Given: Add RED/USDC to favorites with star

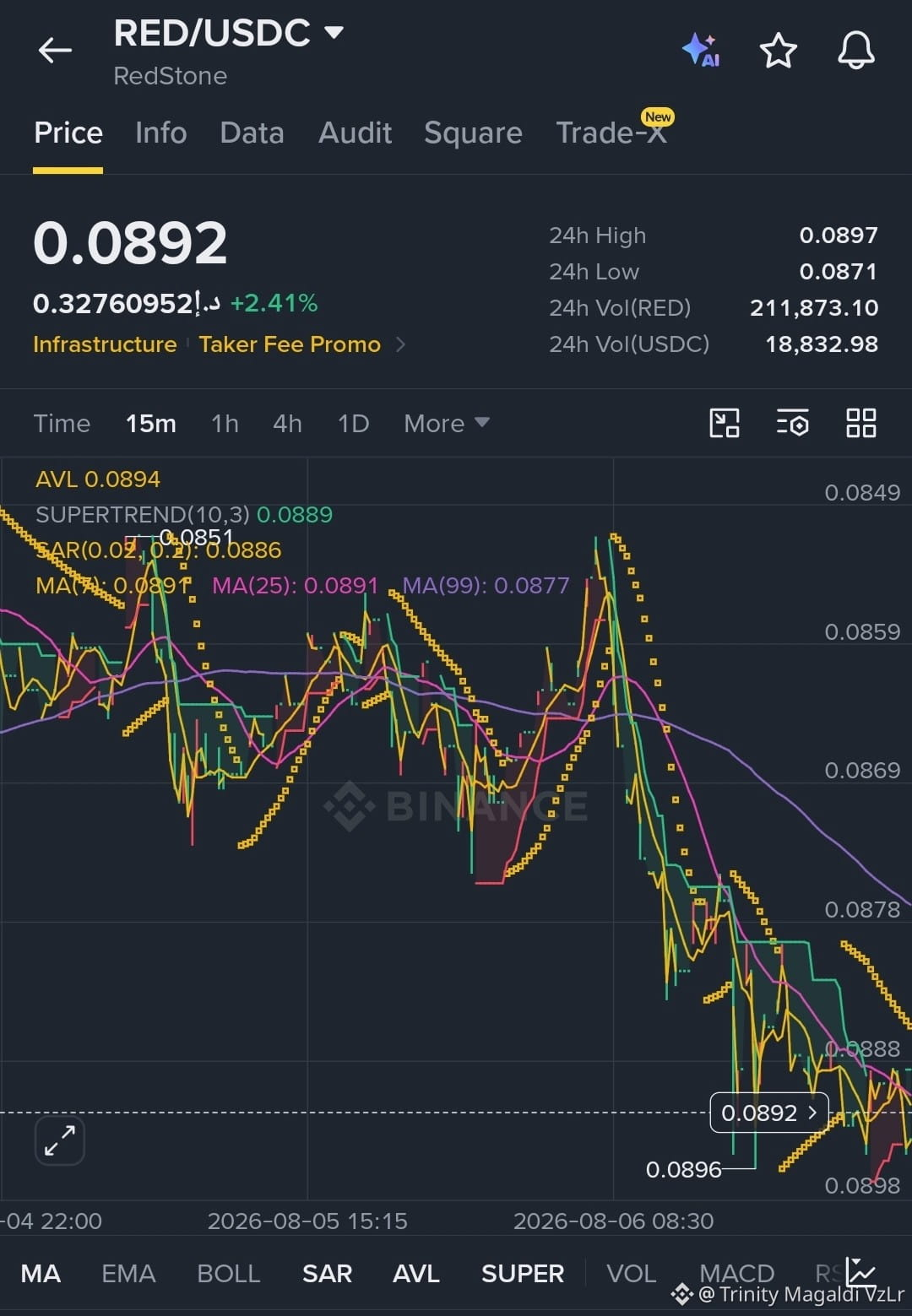Looking at the screenshot, I should 779,51.
